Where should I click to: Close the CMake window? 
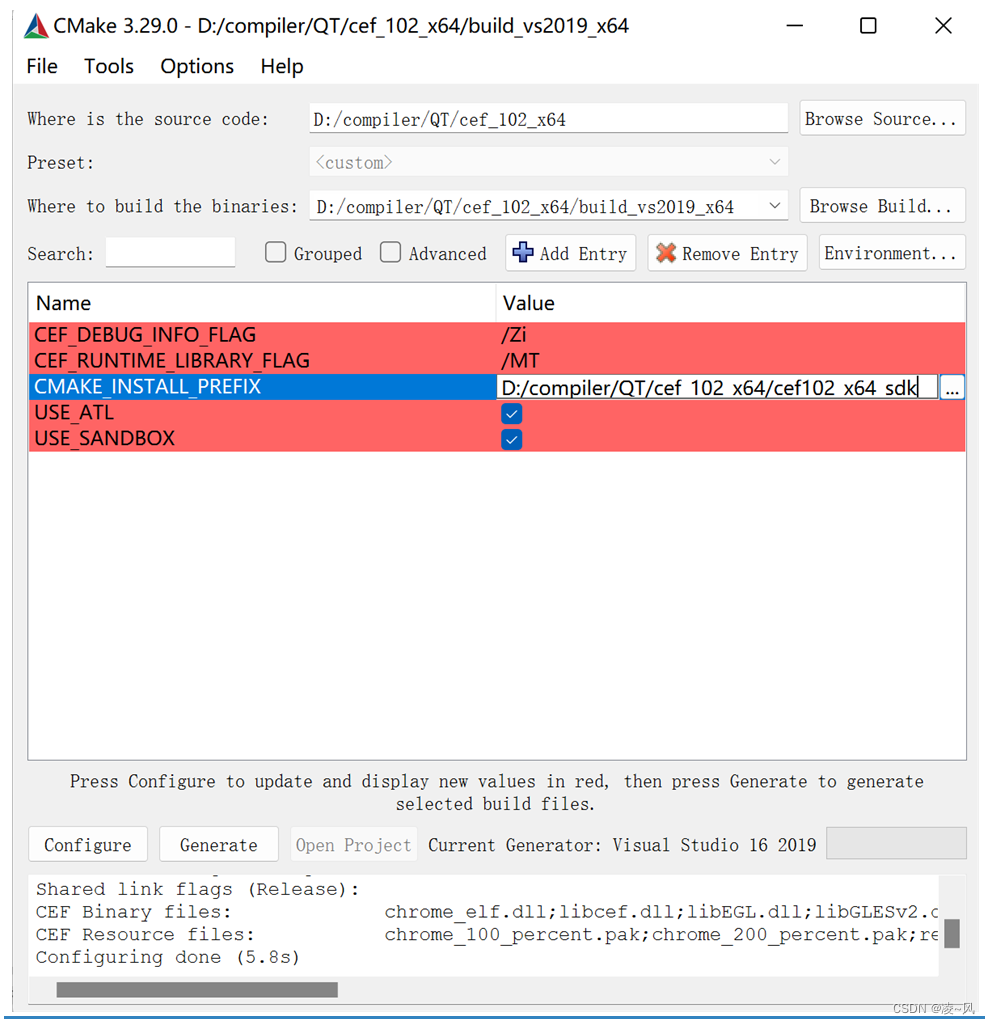point(943,26)
